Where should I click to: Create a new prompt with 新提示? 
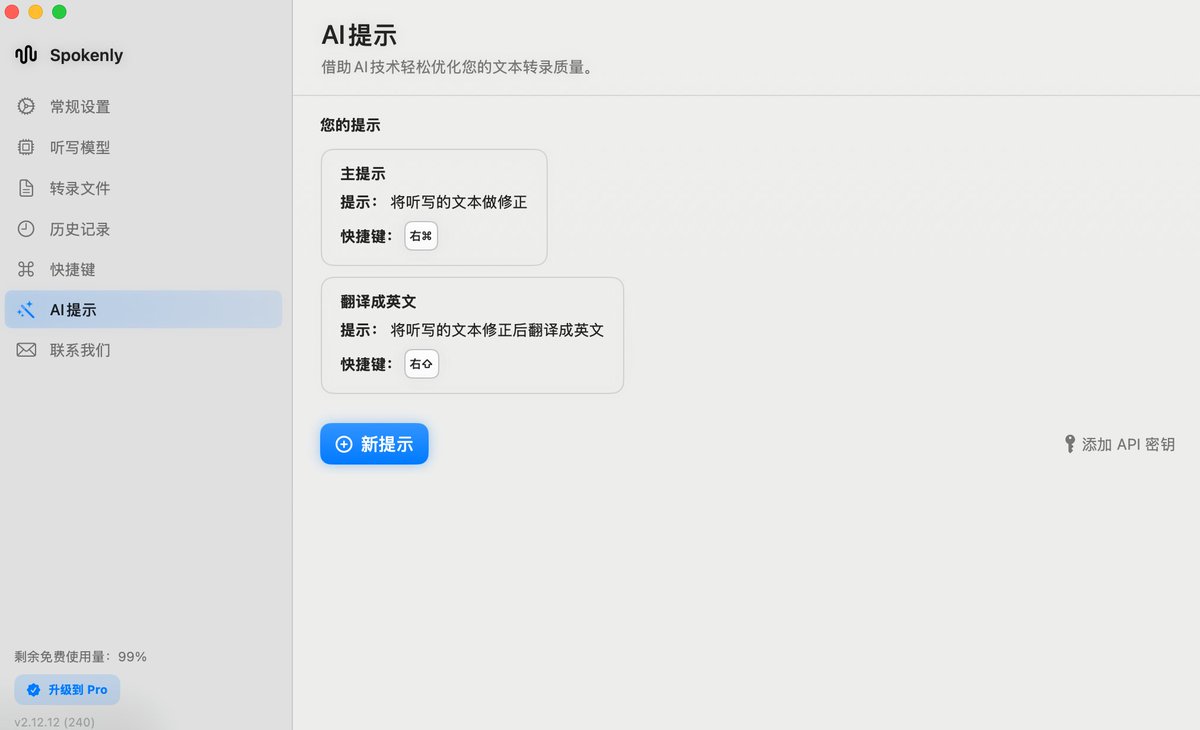374,444
